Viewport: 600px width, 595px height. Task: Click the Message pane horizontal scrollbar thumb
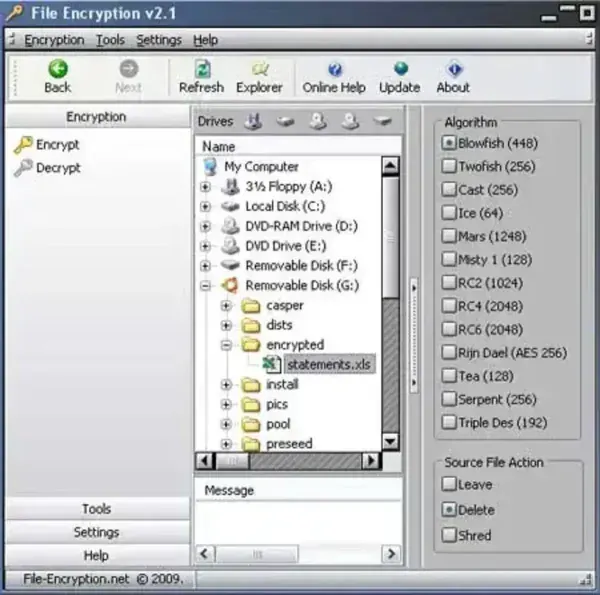(x=257, y=554)
